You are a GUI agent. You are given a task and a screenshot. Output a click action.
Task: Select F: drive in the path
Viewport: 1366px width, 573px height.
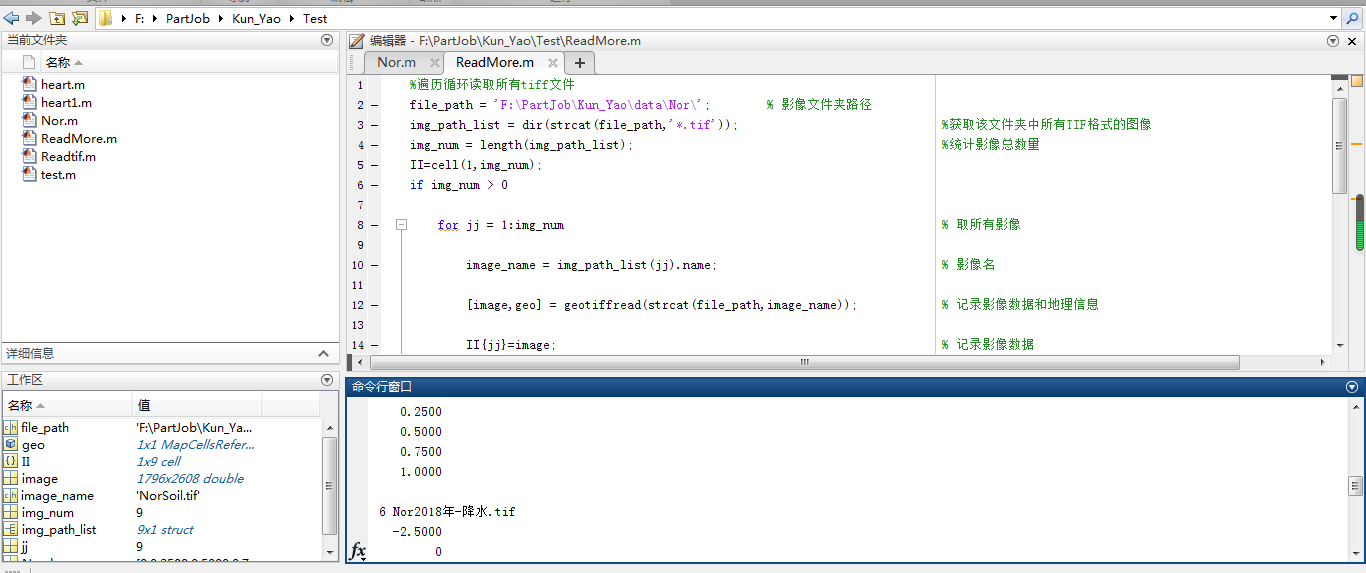[x=140, y=18]
